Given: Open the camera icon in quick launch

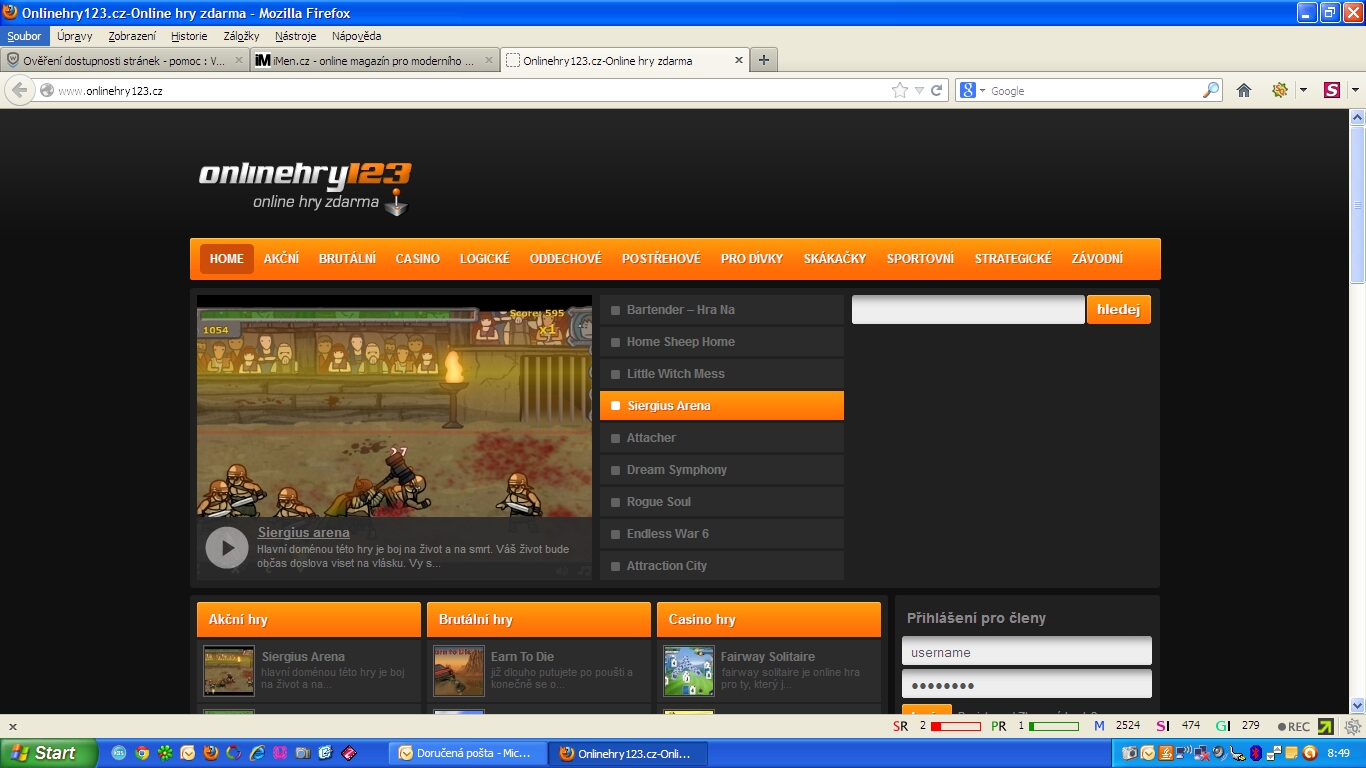Looking at the screenshot, I should 303,753.
